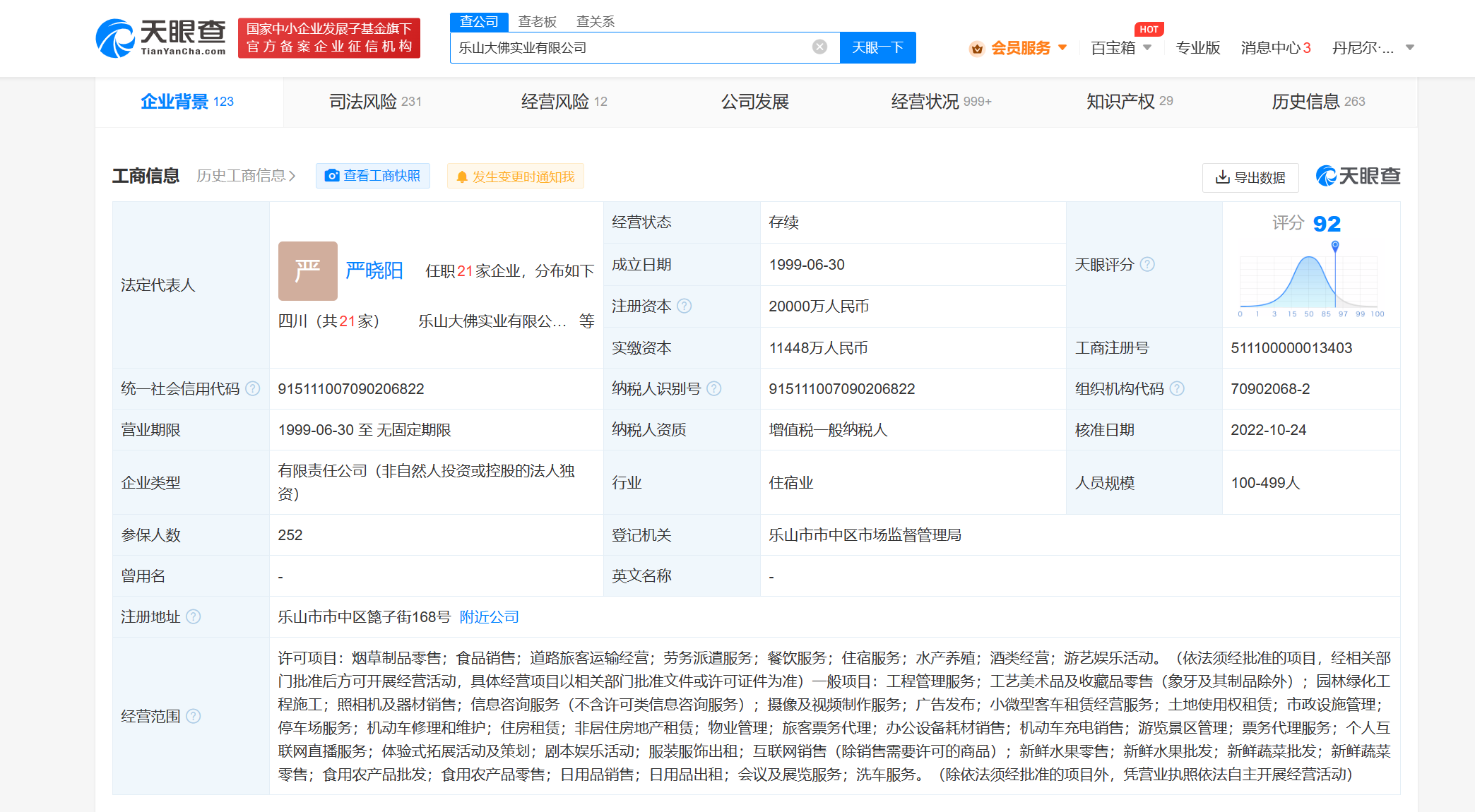Click the HOT badge above 百宝箱
The width and height of the screenshot is (1475, 812).
pos(1149,29)
